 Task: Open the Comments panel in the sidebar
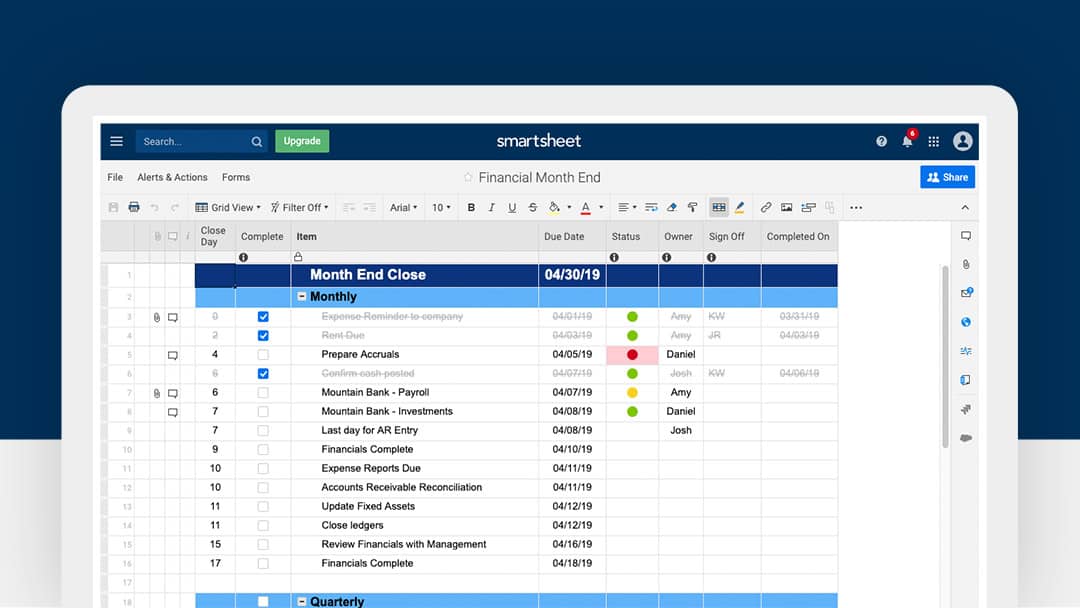pos(963,234)
